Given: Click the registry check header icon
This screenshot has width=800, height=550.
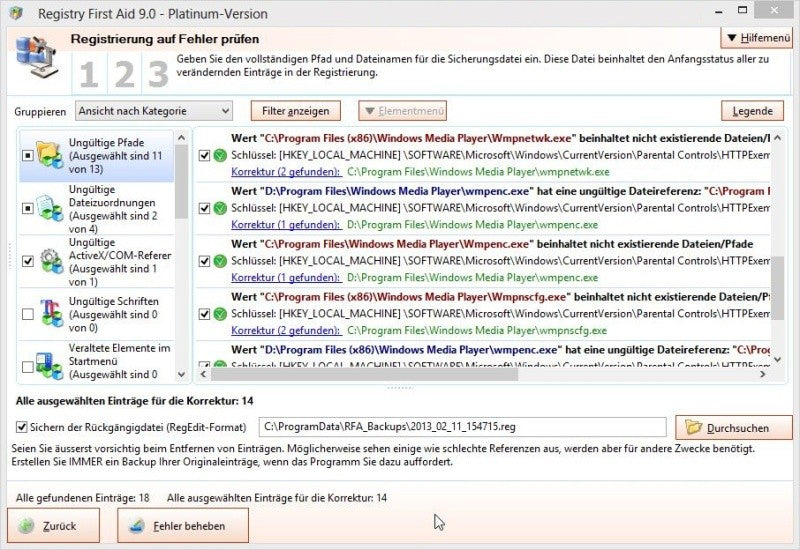Looking at the screenshot, I should 37,57.
